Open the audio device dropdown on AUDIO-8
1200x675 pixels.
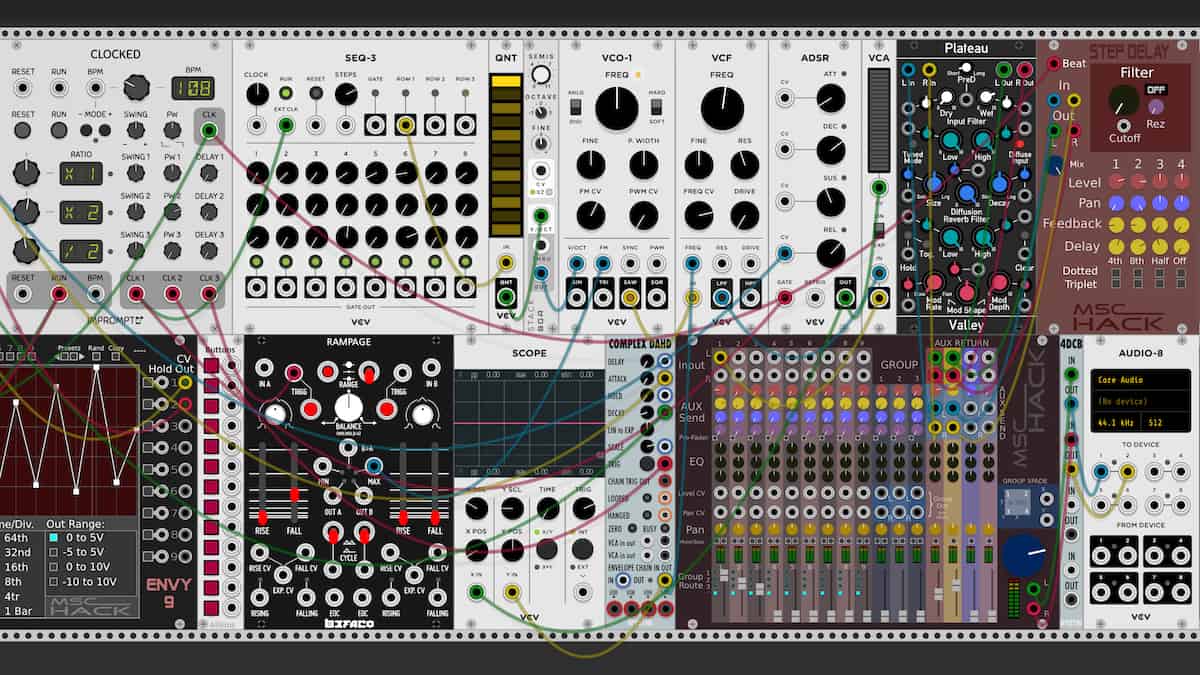point(1123,400)
